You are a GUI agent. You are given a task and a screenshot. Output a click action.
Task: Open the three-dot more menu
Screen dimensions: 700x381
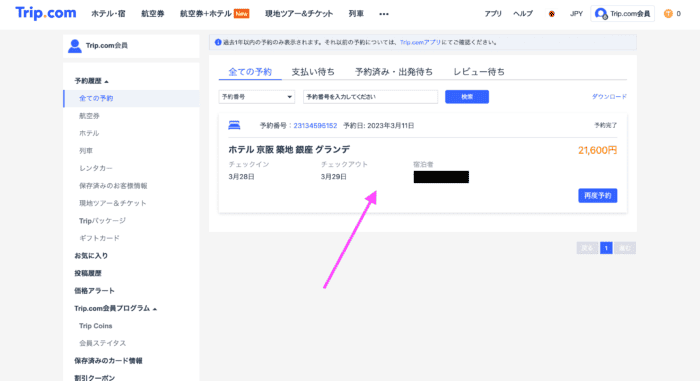[384, 14]
